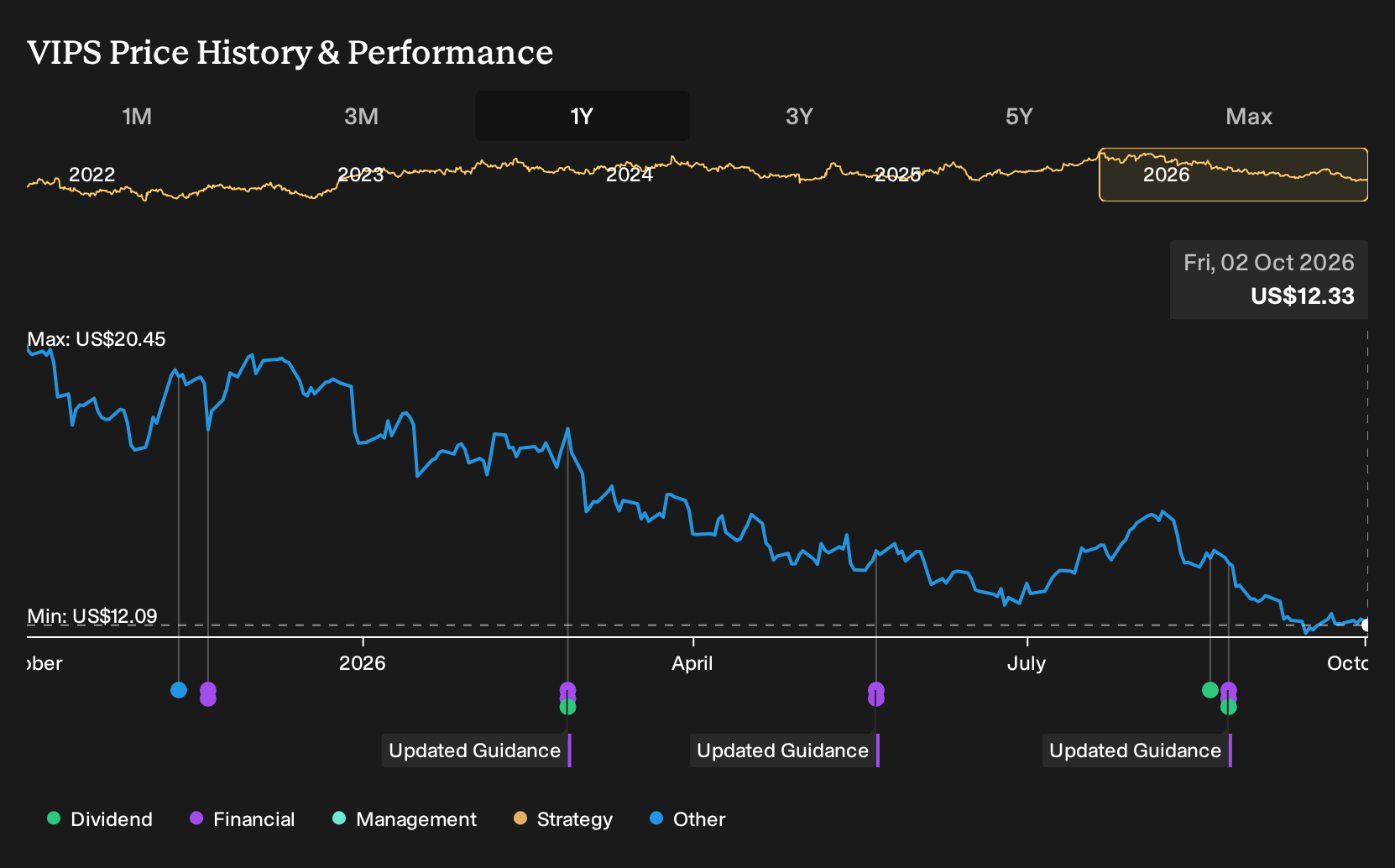Toggle the Financial legend filter

[243, 818]
